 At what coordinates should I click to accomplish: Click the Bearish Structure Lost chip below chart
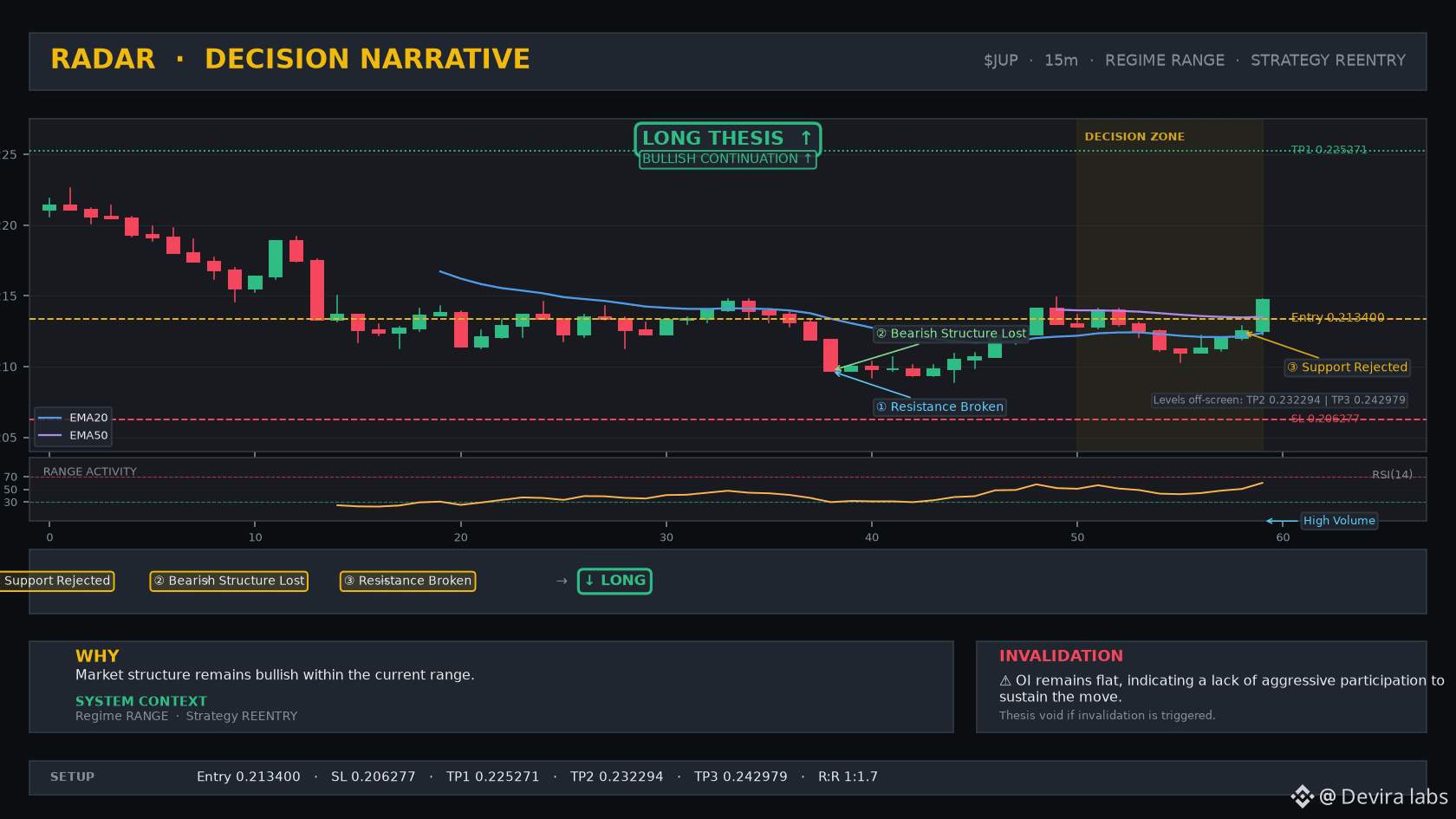pos(229,581)
